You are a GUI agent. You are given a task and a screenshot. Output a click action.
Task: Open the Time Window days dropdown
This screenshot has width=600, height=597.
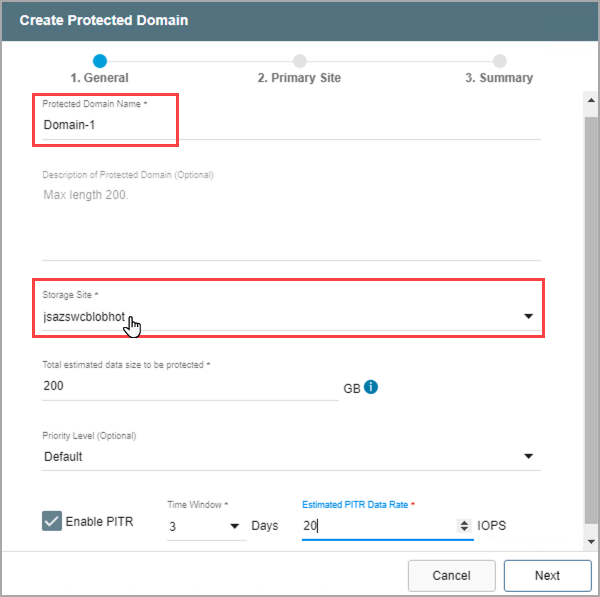pyautogui.click(x=235, y=526)
